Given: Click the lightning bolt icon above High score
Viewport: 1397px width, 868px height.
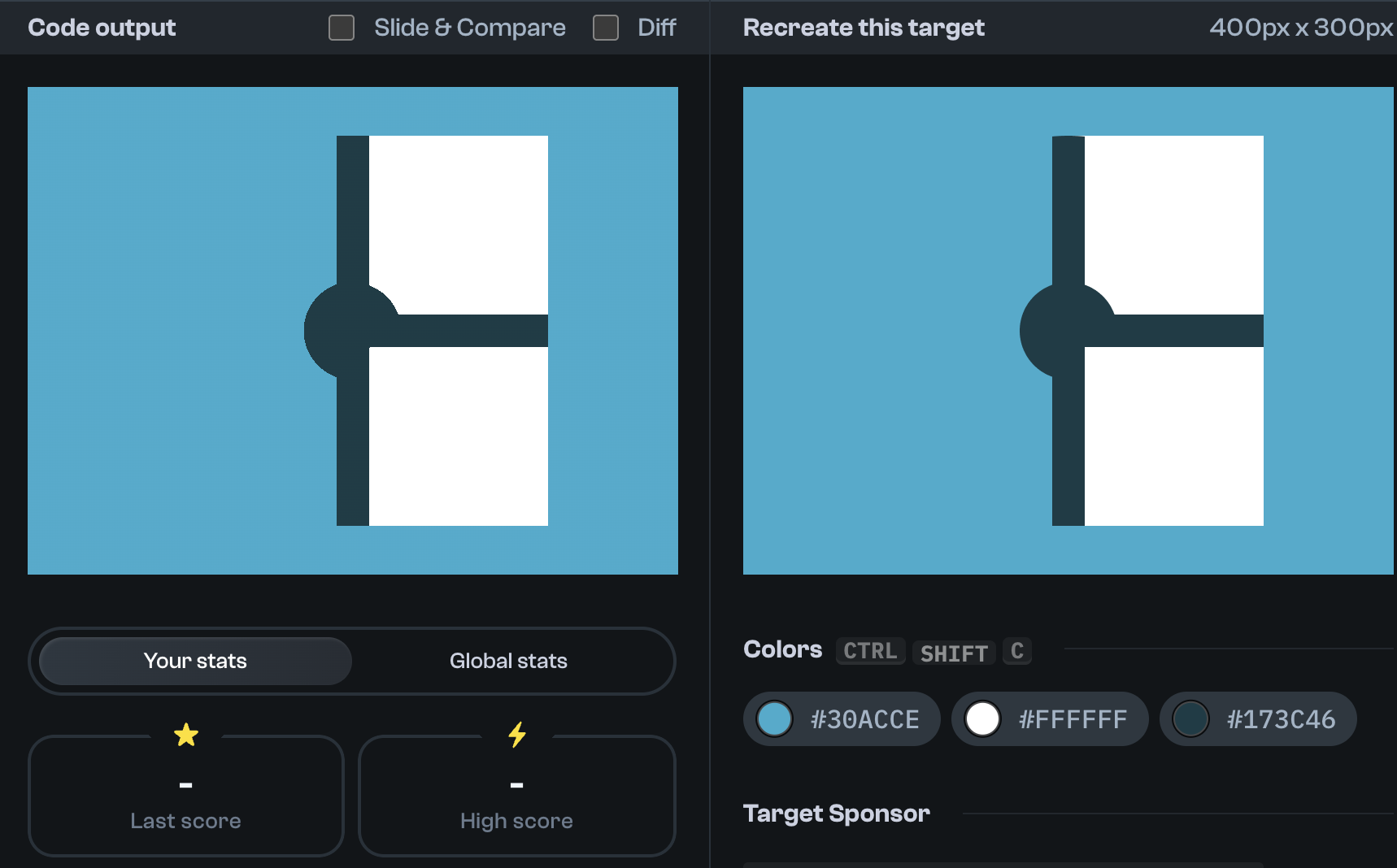Looking at the screenshot, I should 517,735.
